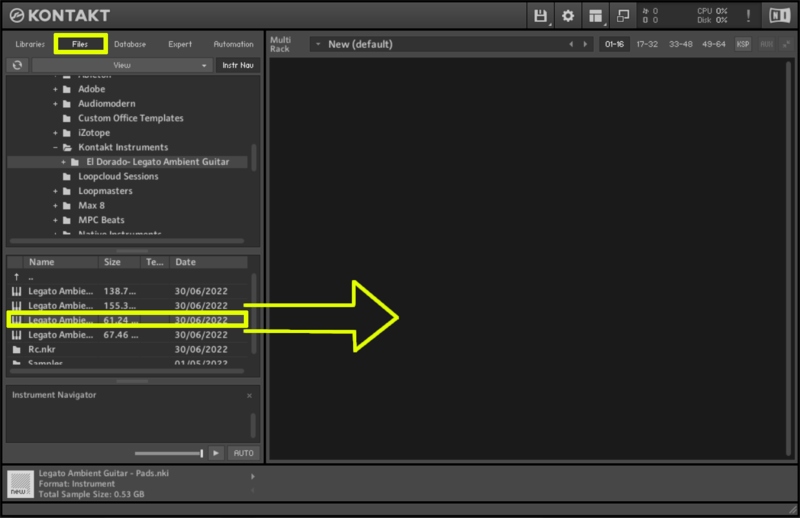Show rack page 49-64
800x518 pixels.
tap(713, 44)
